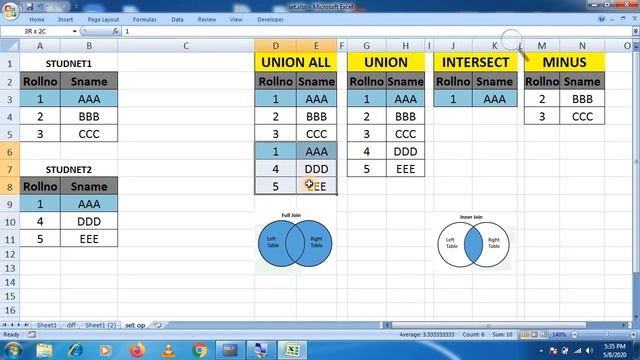Select the STUDNET2 title cell
640x360 pixels.
tap(69, 169)
